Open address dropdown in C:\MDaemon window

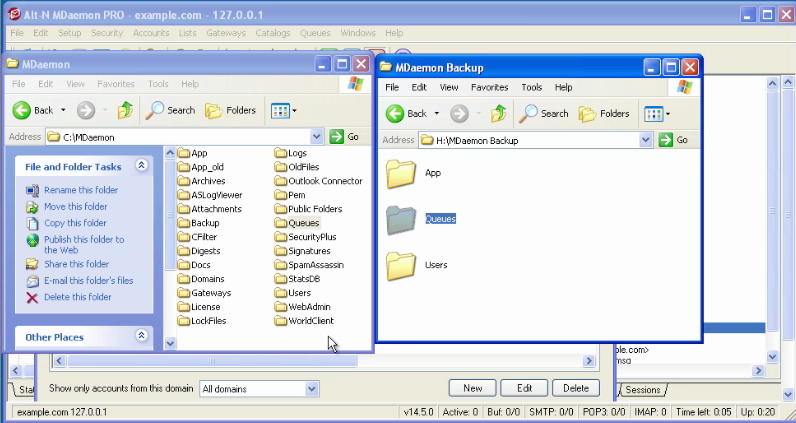317,137
